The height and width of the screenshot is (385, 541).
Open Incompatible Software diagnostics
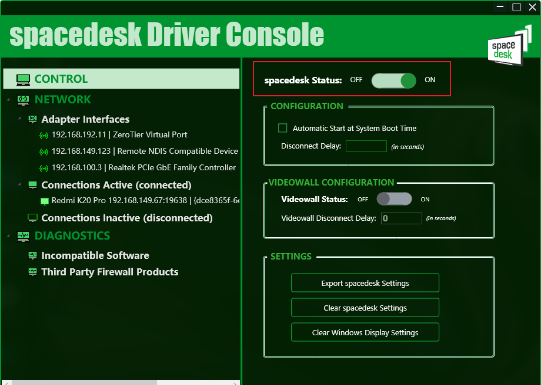(95, 256)
